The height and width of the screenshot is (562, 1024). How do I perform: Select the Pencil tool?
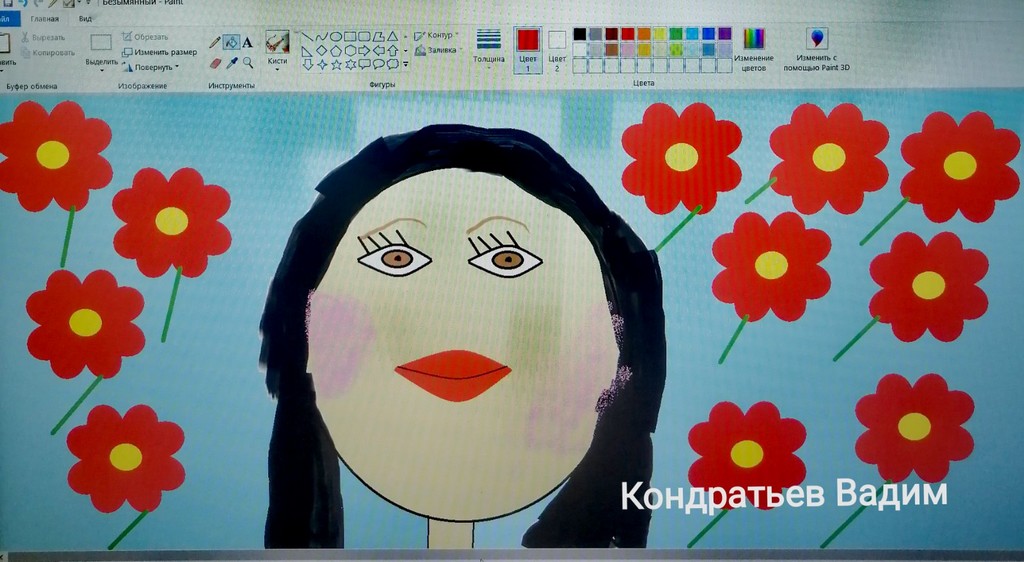(x=214, y=42)
